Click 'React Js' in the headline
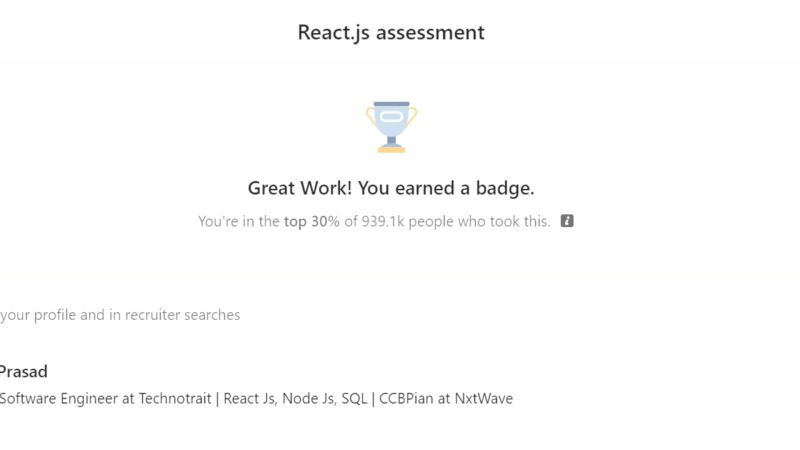This screenshot has width=800, height=450. [x=249, y=398]
